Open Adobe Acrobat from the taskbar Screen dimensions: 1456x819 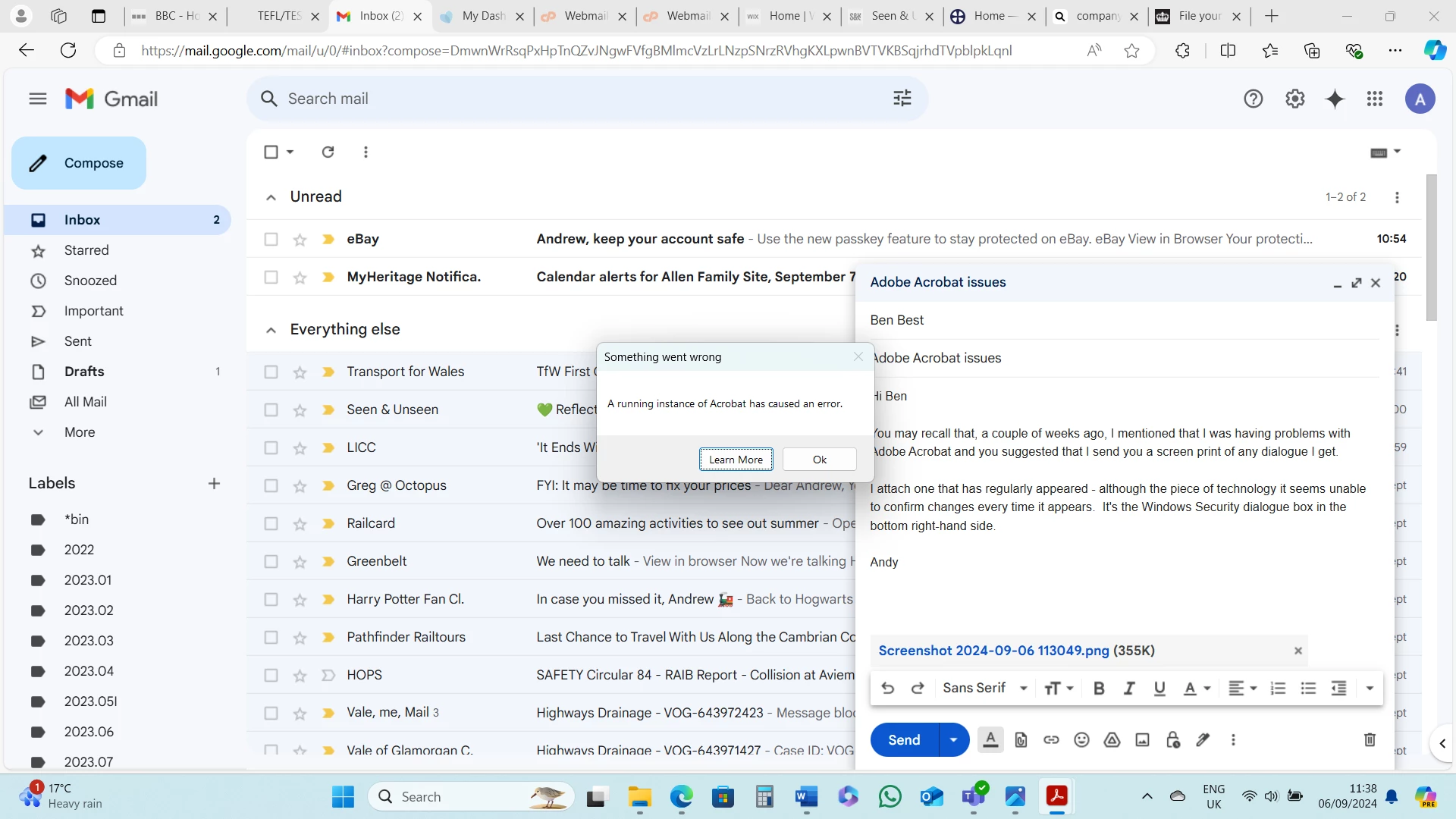[1056, 796]
